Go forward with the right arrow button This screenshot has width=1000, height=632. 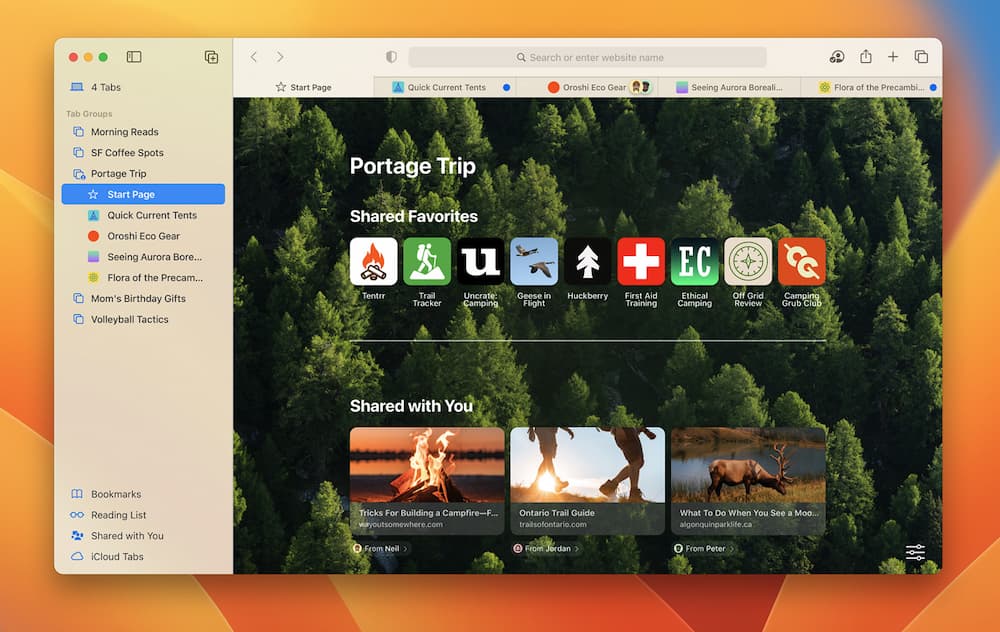tap(280, 57)
